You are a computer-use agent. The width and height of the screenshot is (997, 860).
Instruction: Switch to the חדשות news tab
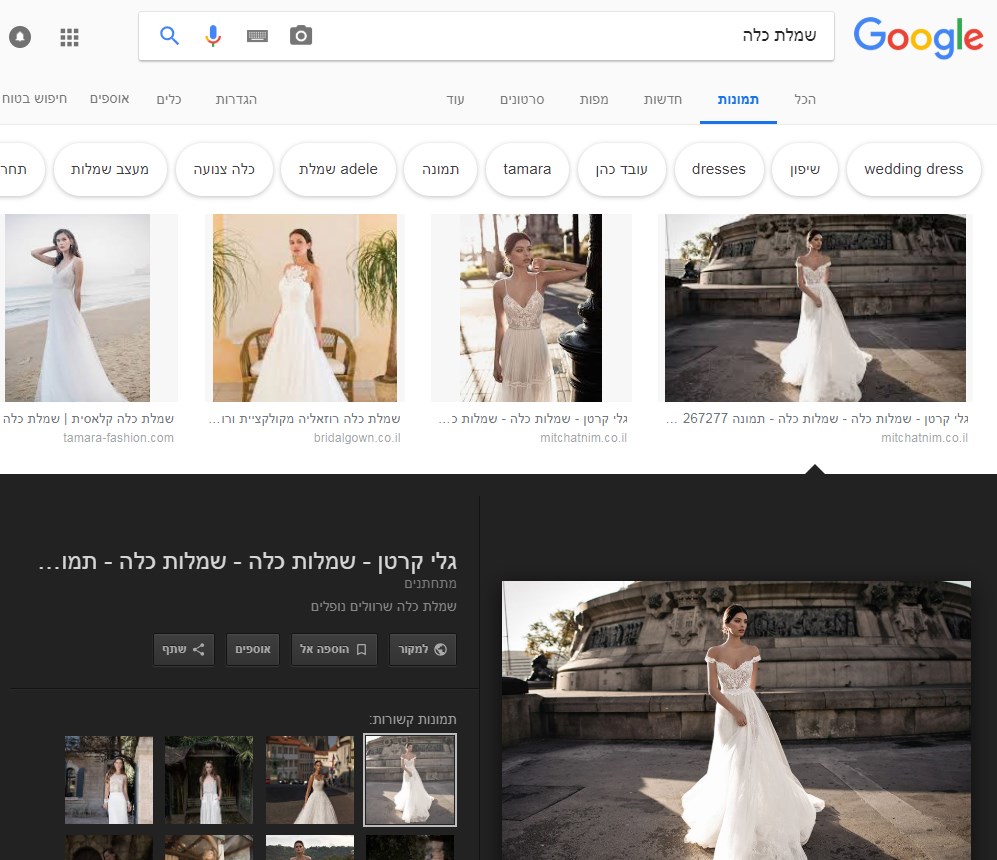pyautogui.click(x=661, y=100)
